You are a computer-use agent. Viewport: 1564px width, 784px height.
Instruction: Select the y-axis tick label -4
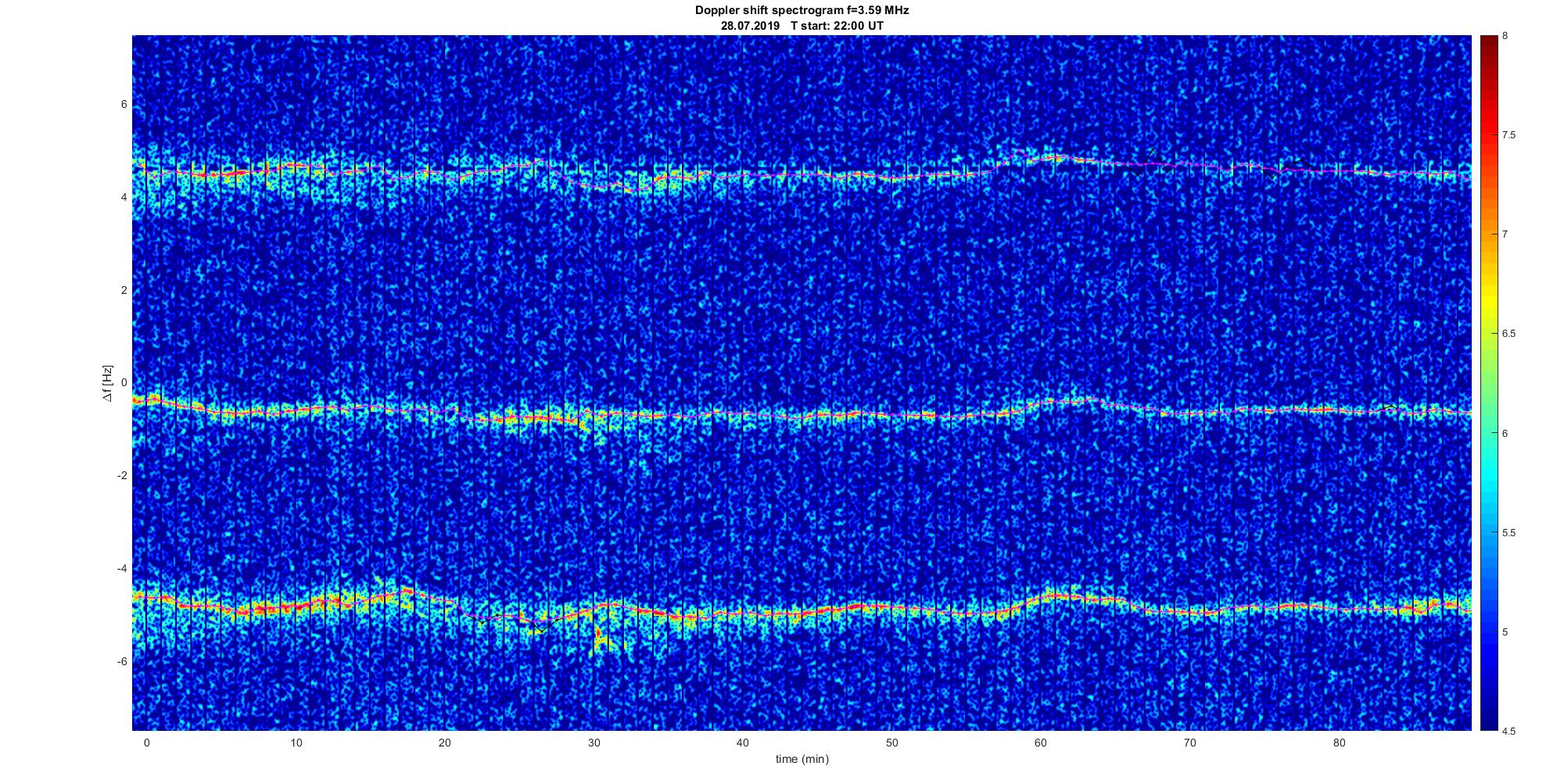pos(122,568)
